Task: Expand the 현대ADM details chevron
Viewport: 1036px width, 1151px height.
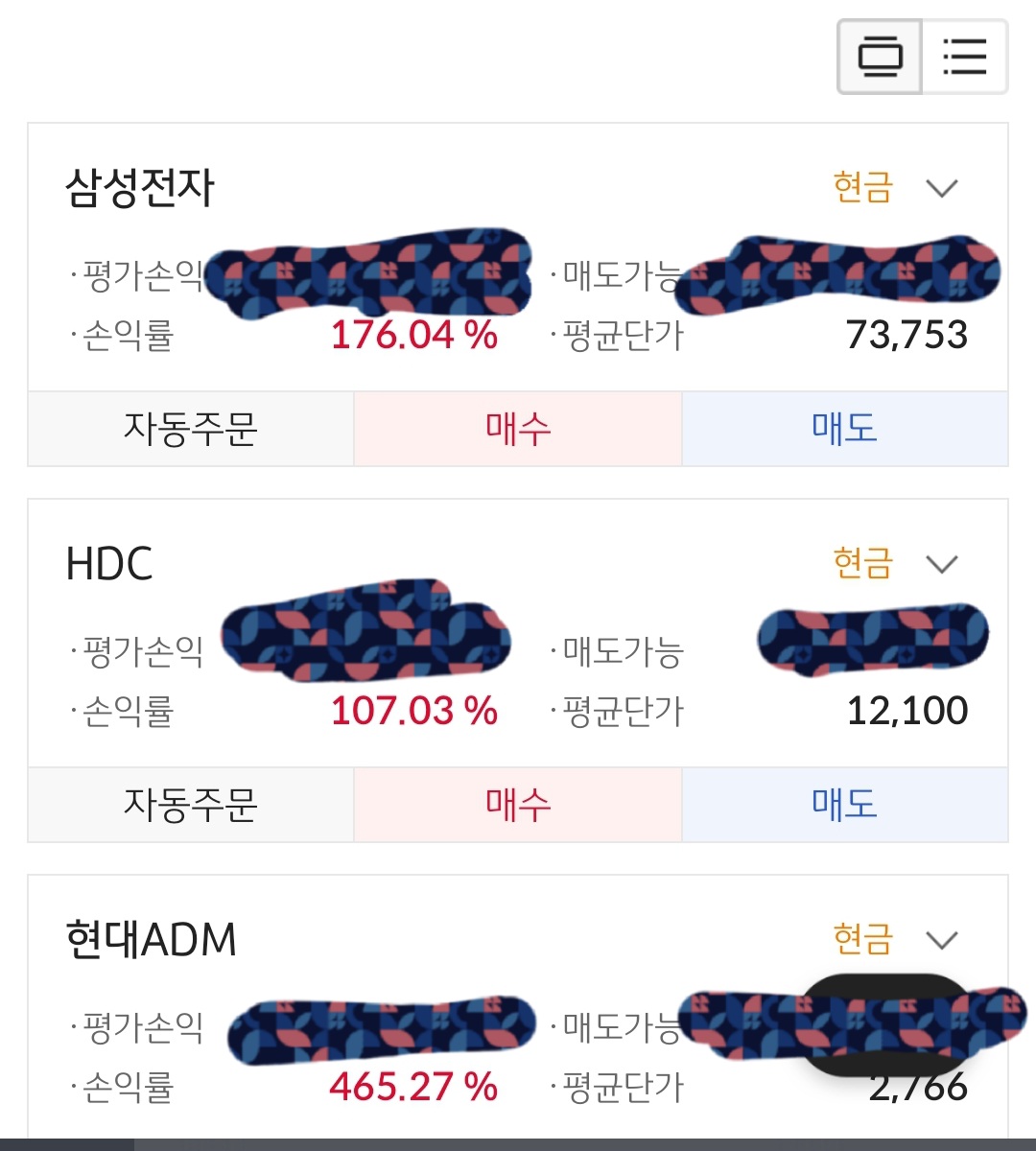Action: 942,940
